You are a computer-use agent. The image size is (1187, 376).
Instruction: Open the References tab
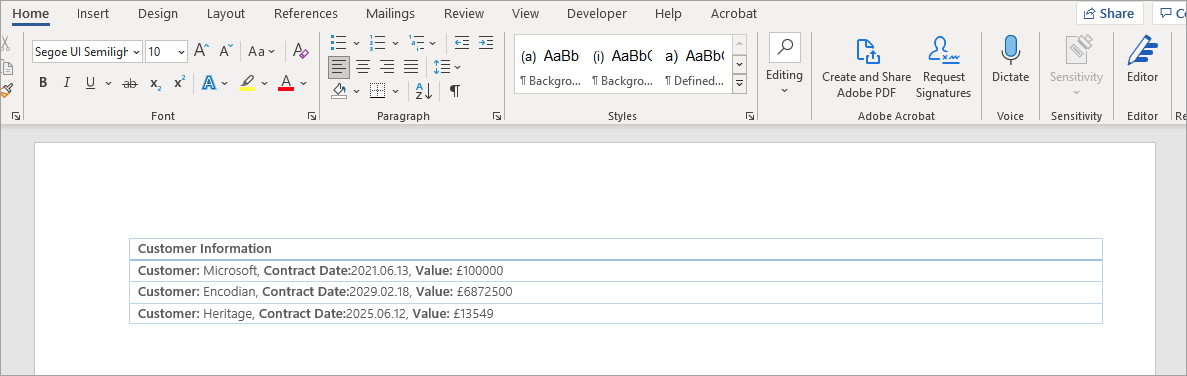(x=306, y=14)
